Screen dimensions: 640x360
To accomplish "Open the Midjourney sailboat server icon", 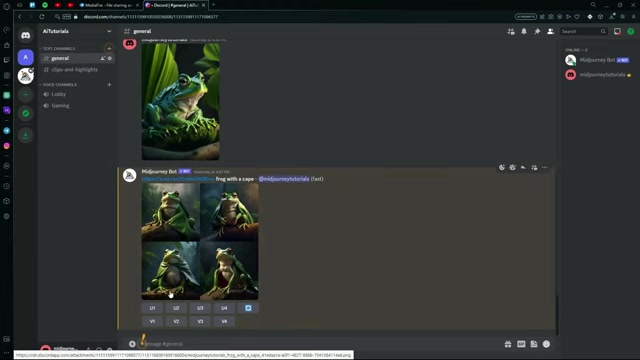I will pyautogui.click(x=25, y=76).
